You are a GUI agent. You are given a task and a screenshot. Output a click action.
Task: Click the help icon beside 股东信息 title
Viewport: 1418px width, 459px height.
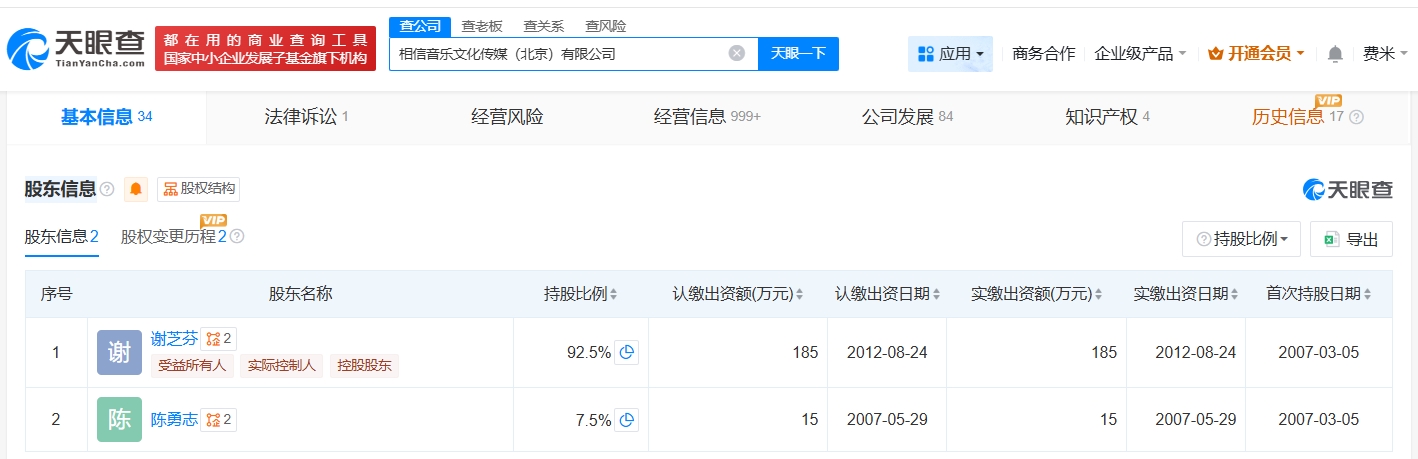pyautogui.click(x=107, y=189)
